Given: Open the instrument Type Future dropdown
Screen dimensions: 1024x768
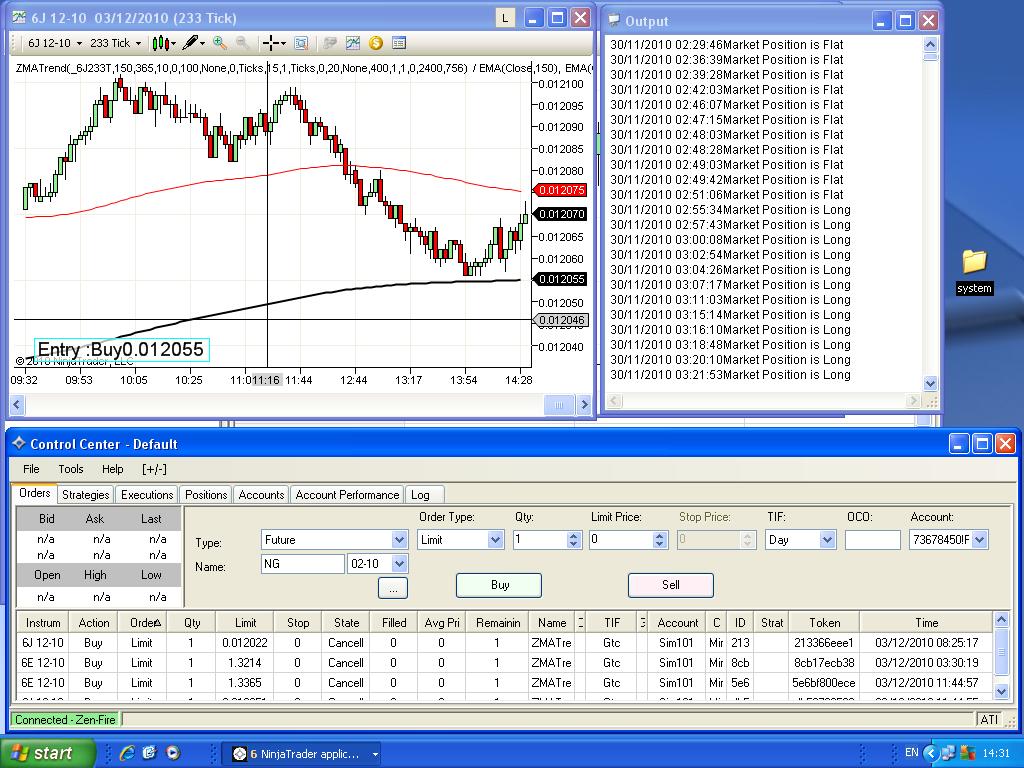Looking at the screenshot, I should coord(399,540).
